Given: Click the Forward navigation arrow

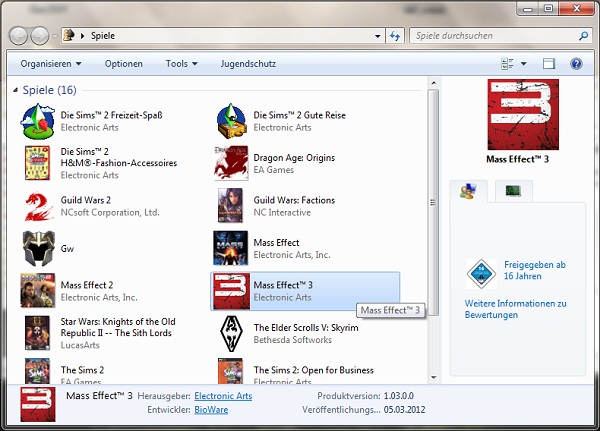Looking at the screenshot, I should (x=40, y=36).
